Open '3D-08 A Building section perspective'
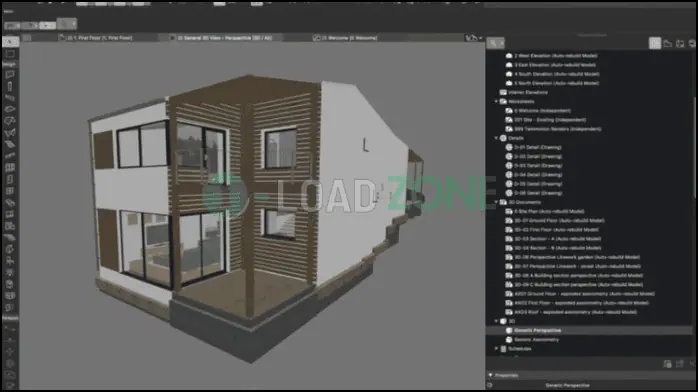This screenshot has height=392, width=698. click(x=578, y=275)
